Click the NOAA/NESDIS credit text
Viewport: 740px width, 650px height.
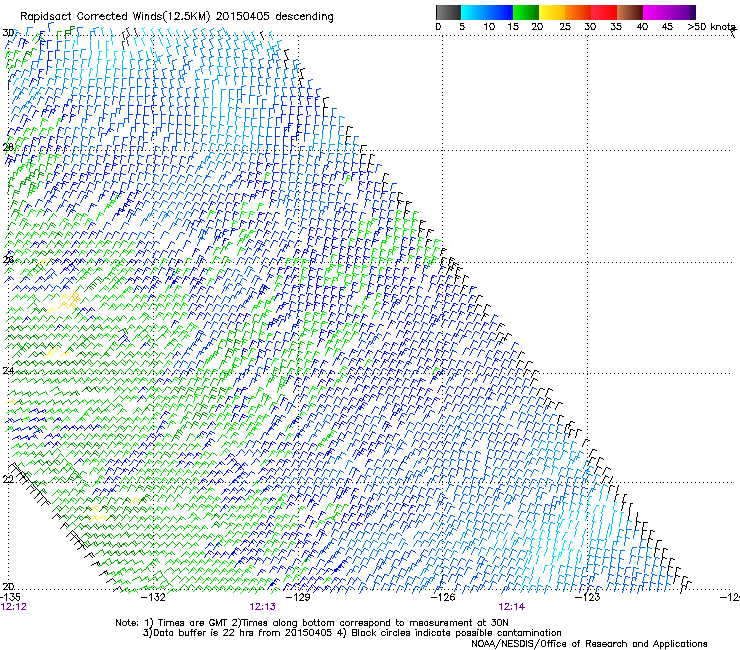pyautogui.click(x=589, y=644)
